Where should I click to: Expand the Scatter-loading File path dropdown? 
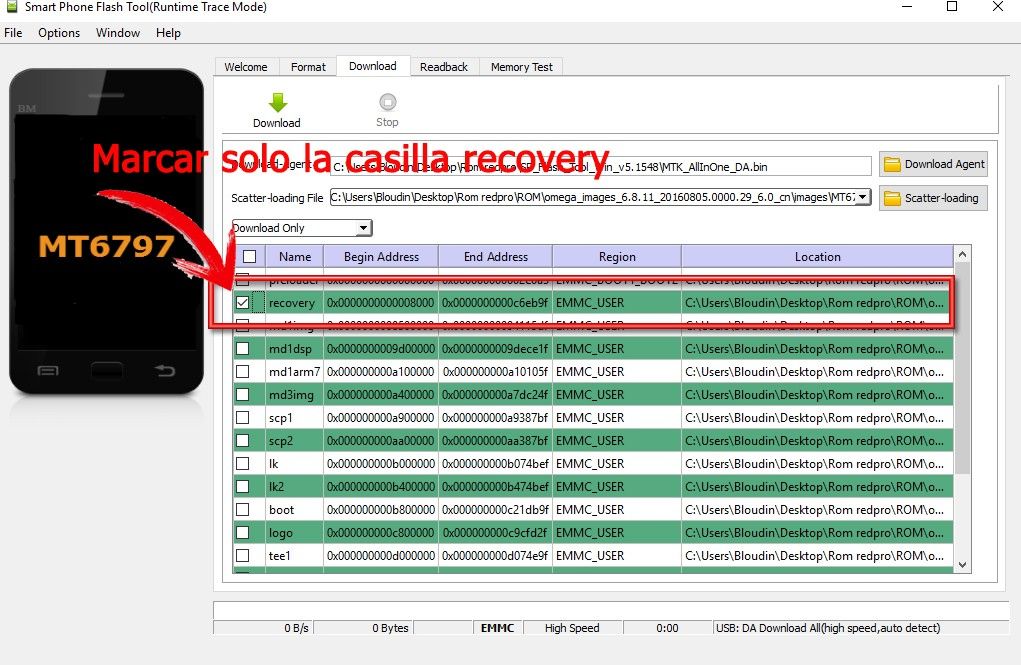pos(862,197)
